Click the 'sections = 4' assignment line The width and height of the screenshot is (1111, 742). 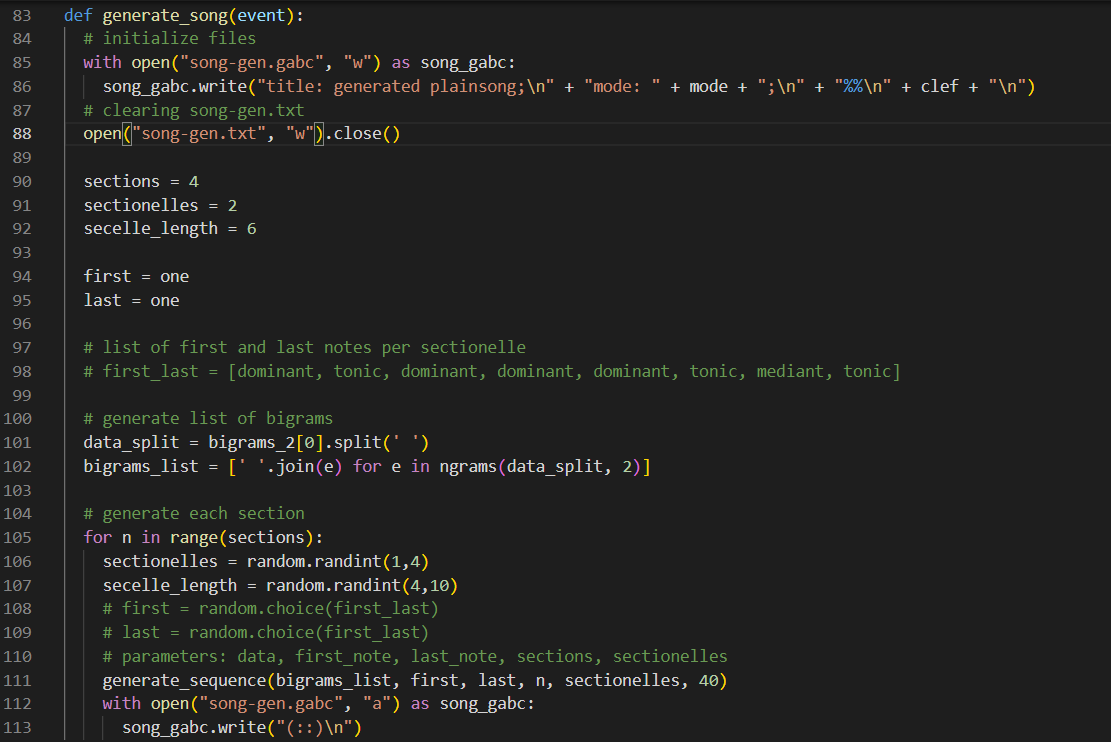(141, 181)
